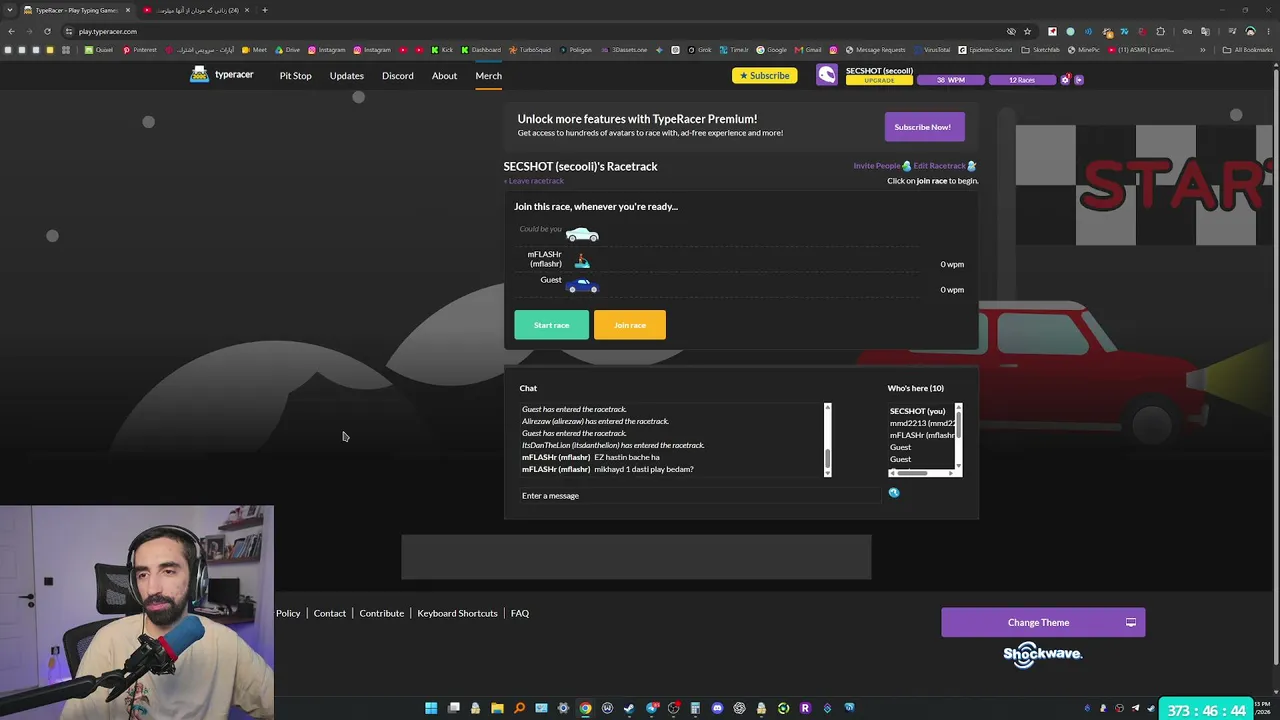Image resolution: width=1280 pixels, height=720 pixels.
Task: Open the Kick bookmark
Action: 443,50
